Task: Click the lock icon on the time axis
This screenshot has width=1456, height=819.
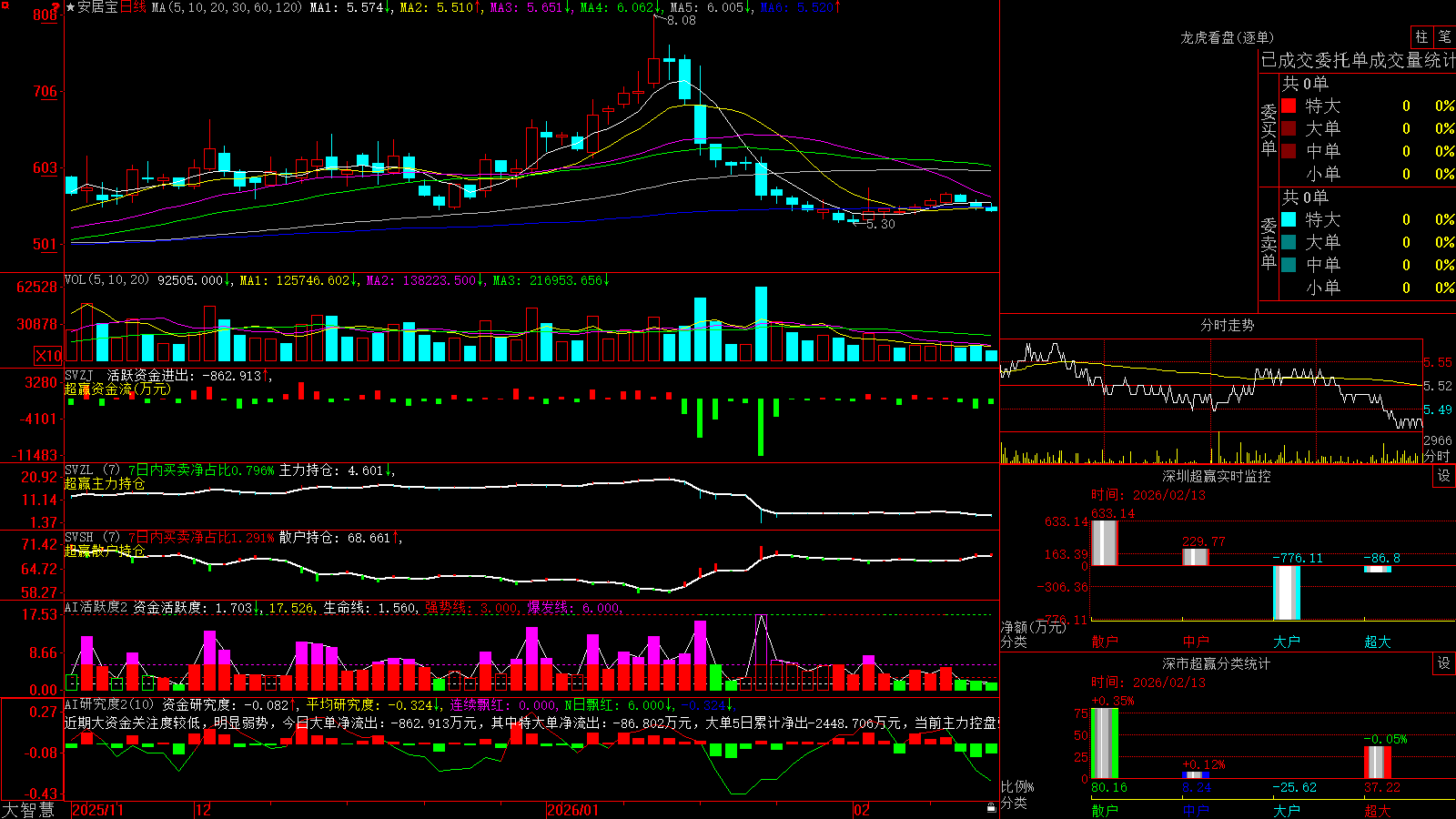Action: [991, 808]
